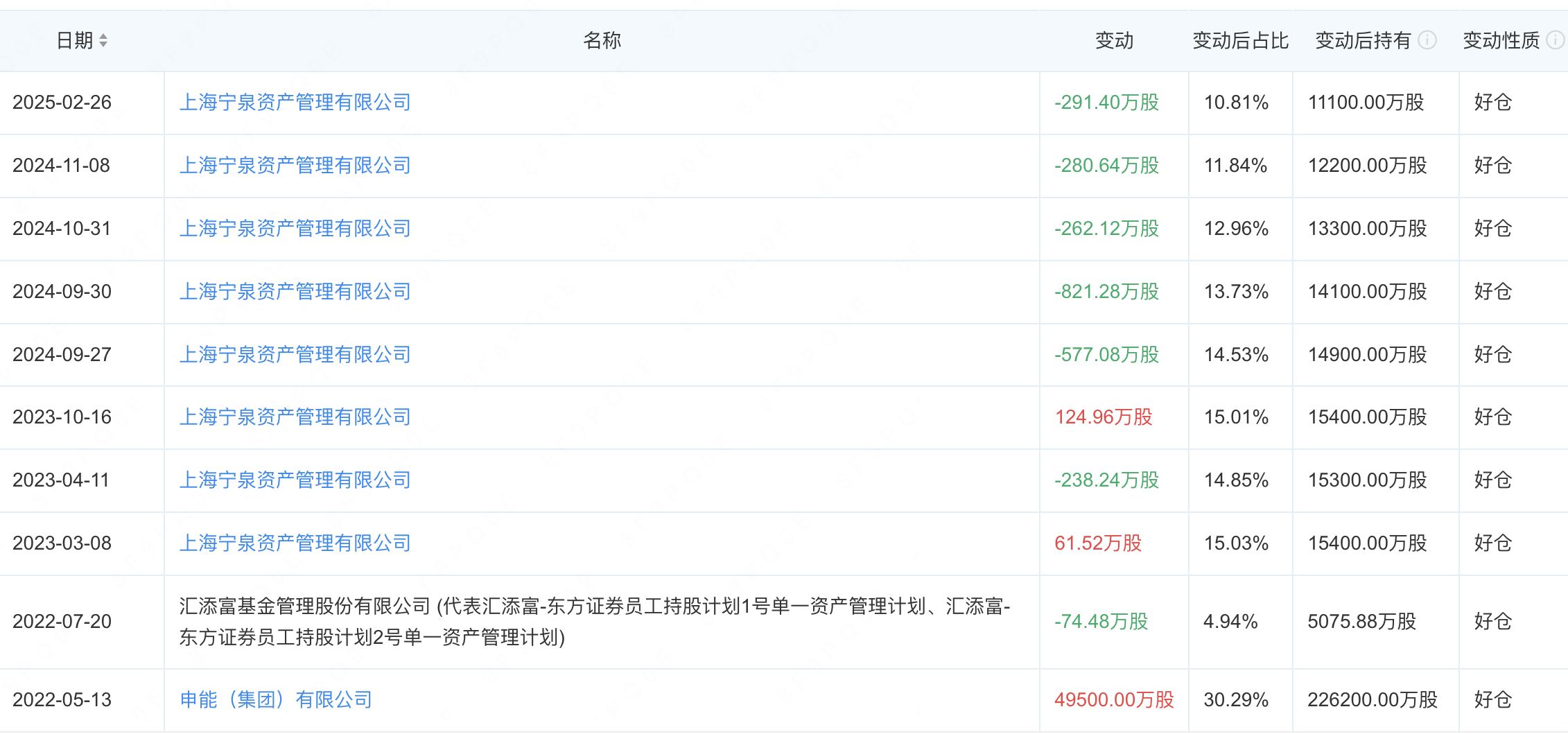The height and width of the screenshot is (734, 1568).
Task: Click change value -577.08万股
Action: coord(1107,355)
